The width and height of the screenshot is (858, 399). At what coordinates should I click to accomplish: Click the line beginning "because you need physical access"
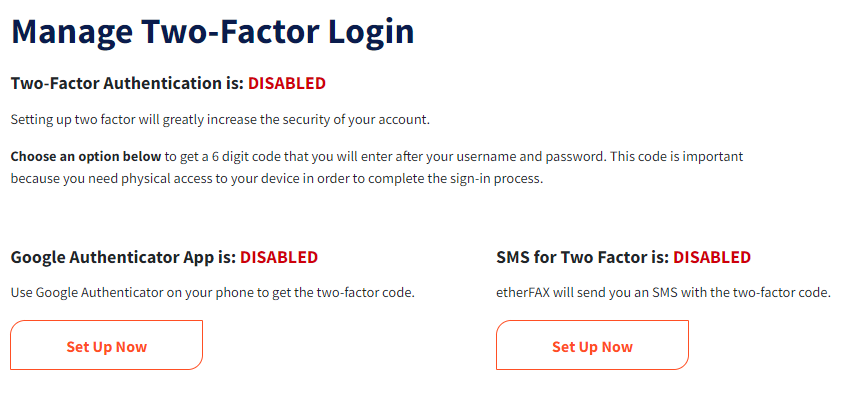pyautogui.click(x=277, y=179)
